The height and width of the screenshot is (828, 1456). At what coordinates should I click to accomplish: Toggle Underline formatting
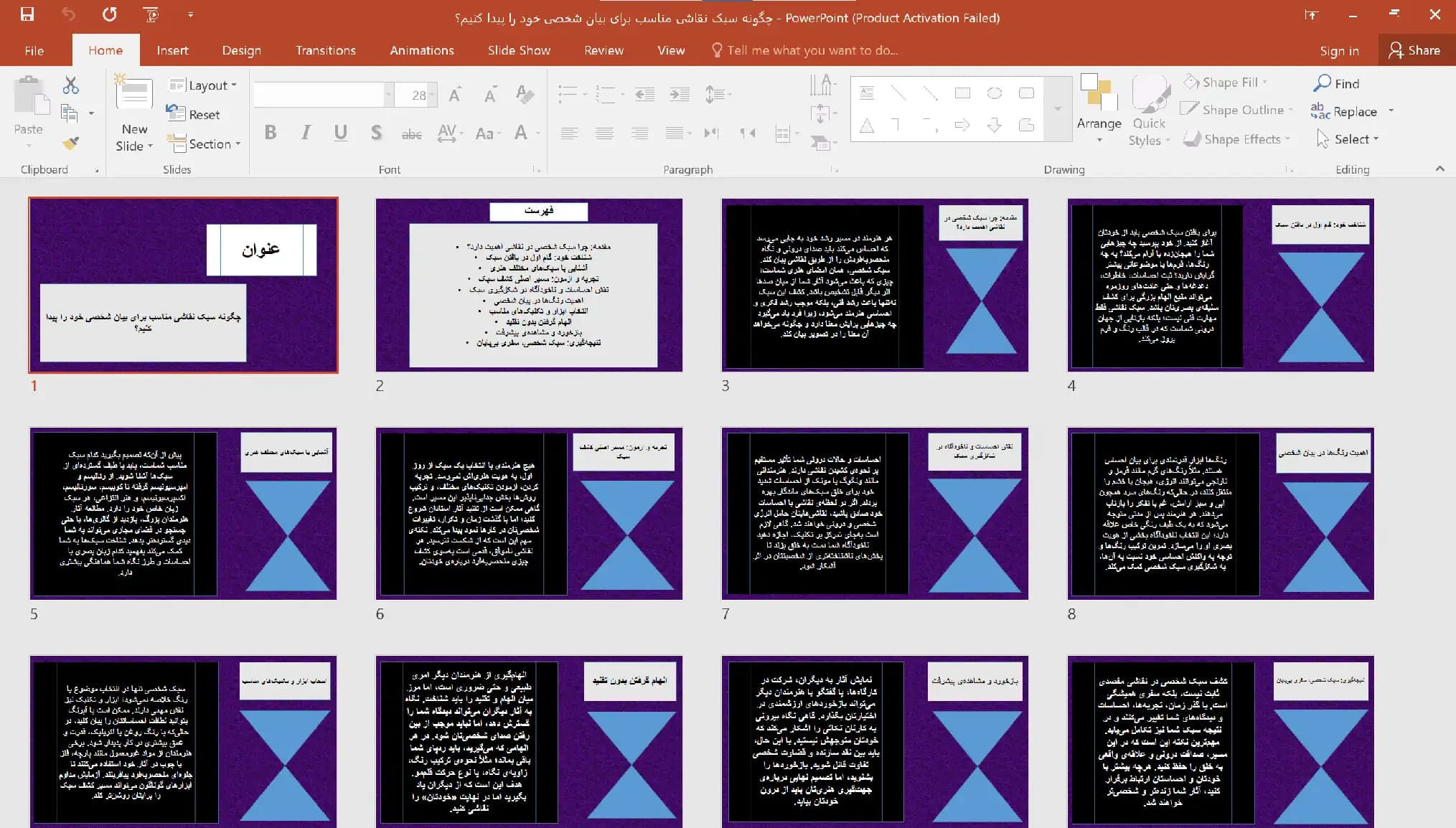[341, 133]
